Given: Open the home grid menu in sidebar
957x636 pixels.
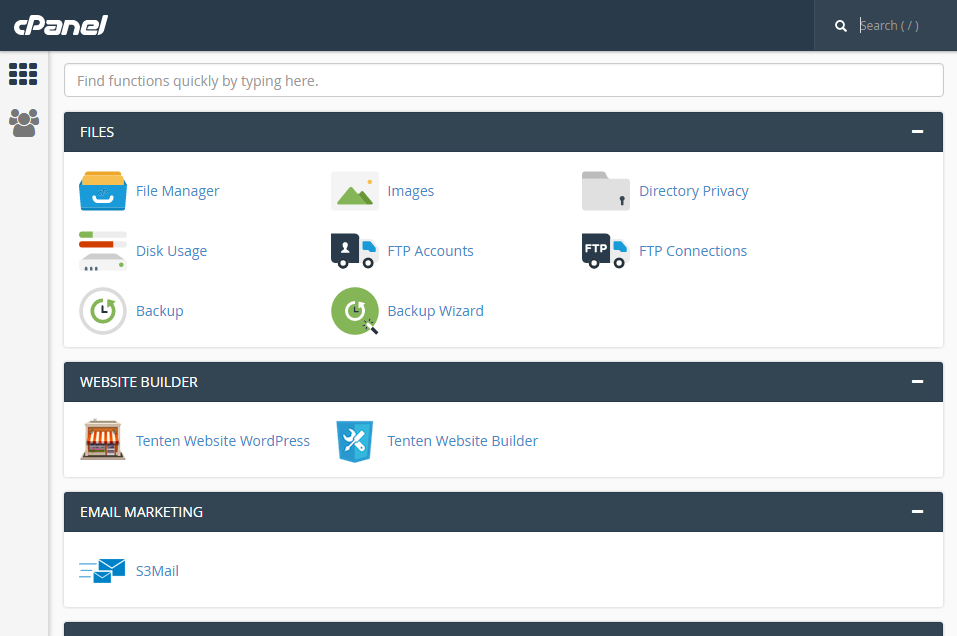Looking at the screenshot, I should tap(23, 74).
